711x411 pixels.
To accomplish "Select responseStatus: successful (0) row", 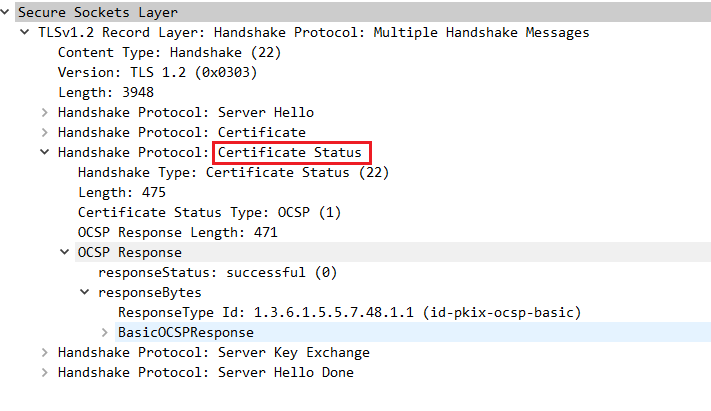I will [x=218, y=272].
